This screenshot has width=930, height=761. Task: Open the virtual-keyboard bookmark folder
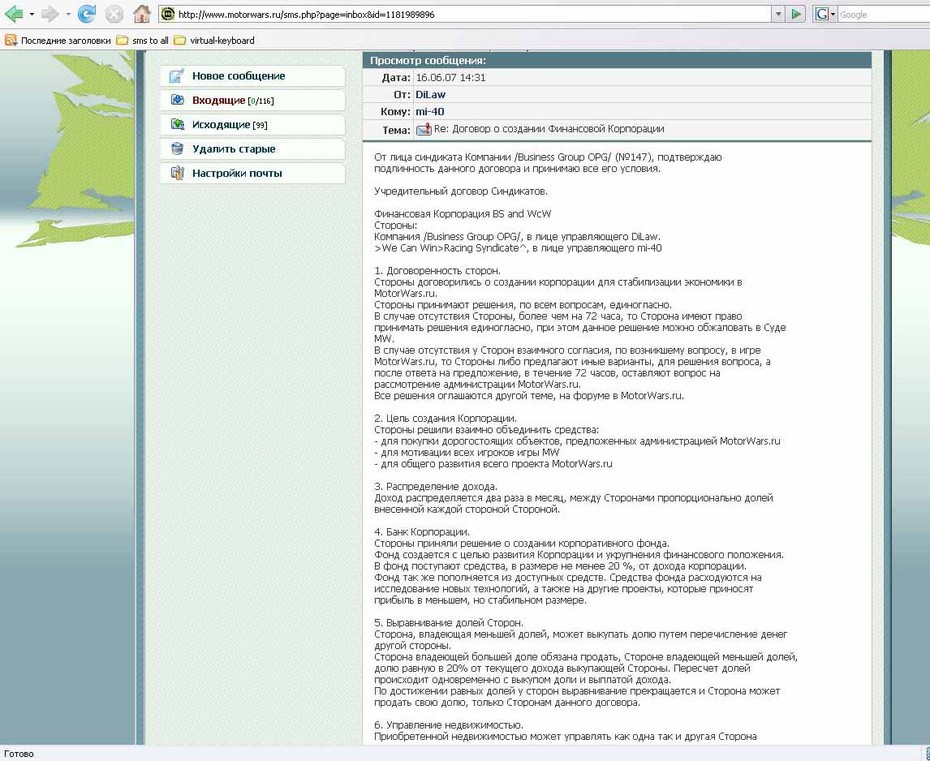tap(214, 40)
